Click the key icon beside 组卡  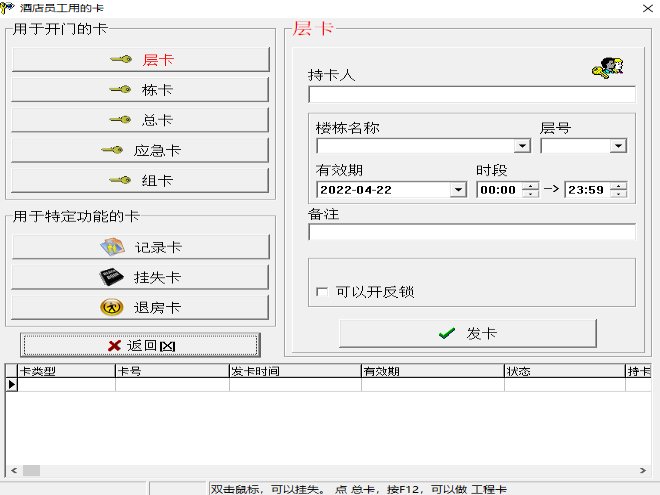(x=121, y=181)
